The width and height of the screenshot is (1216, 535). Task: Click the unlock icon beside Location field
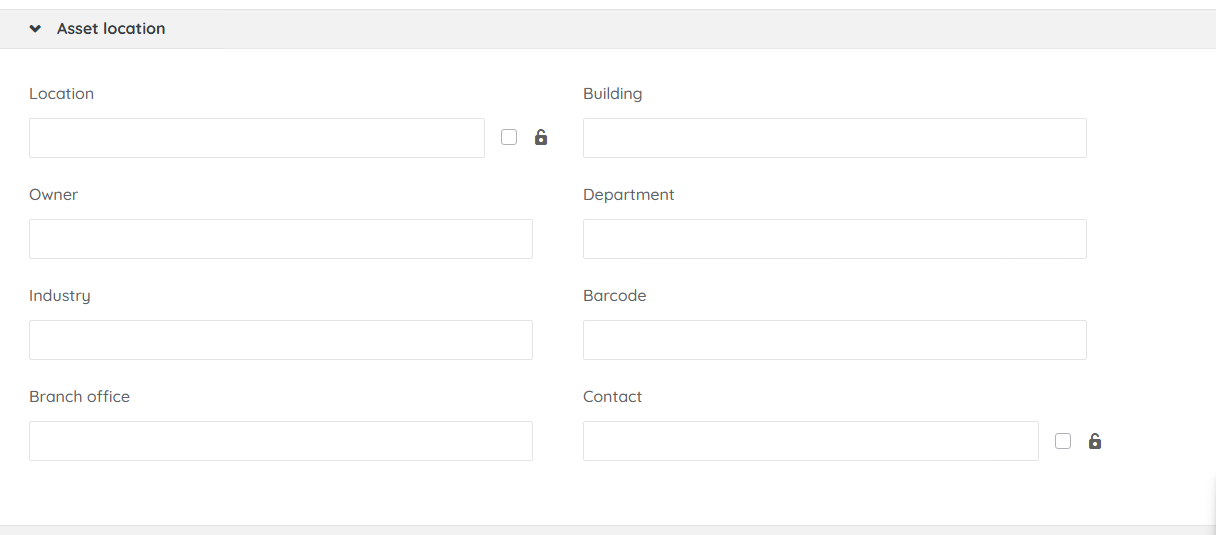click(541, 138)
